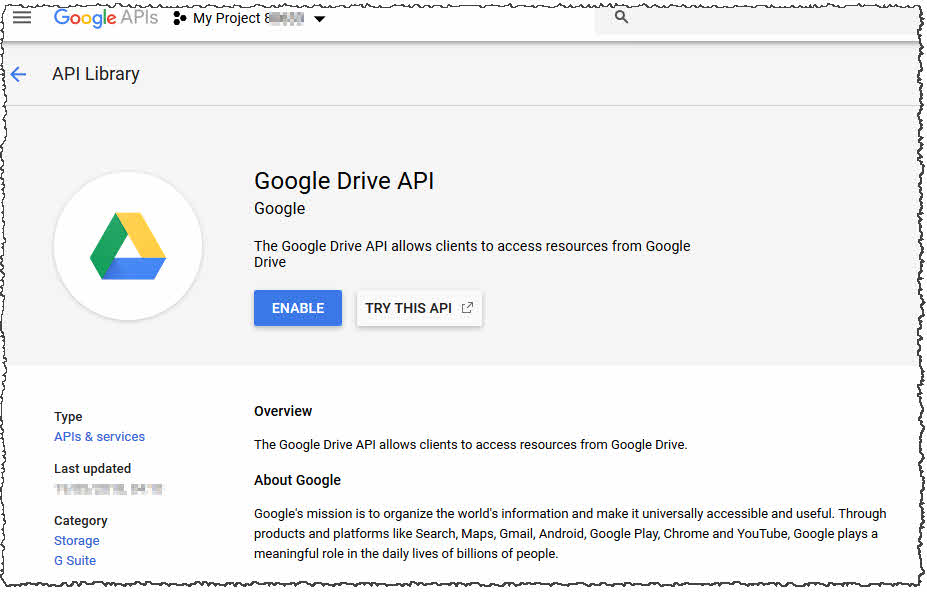
Task: Click the project hexagon icon beside My Project
Action: [x=179, y=18]
